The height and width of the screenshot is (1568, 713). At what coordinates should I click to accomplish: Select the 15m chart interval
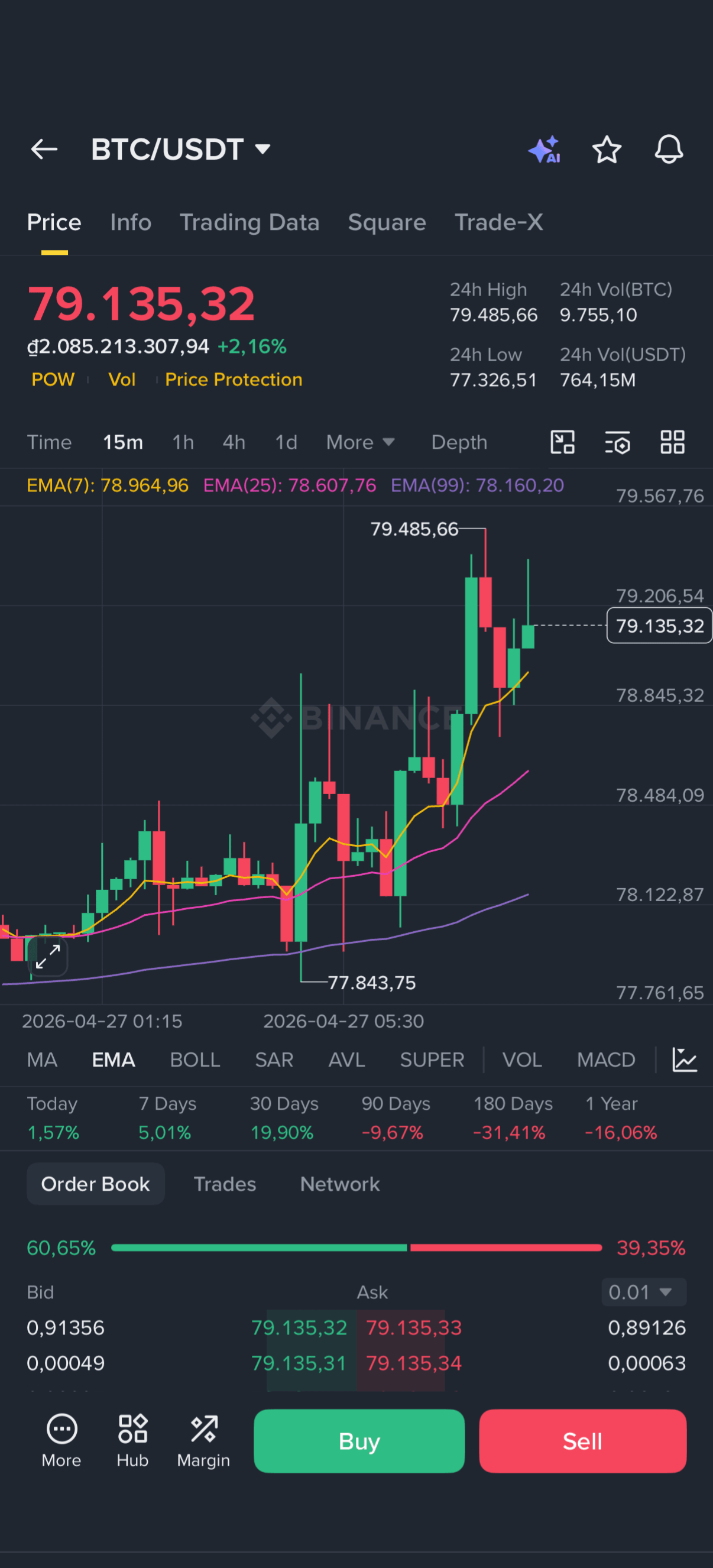pos(123,442)
